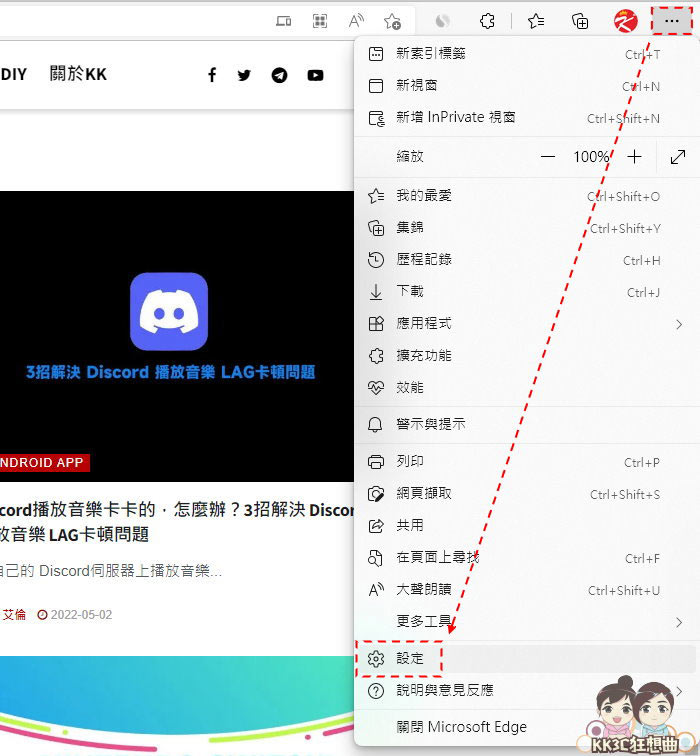Select 共用 menu item
The width and height of the screenshot is (700, 756).
[526, 526]
